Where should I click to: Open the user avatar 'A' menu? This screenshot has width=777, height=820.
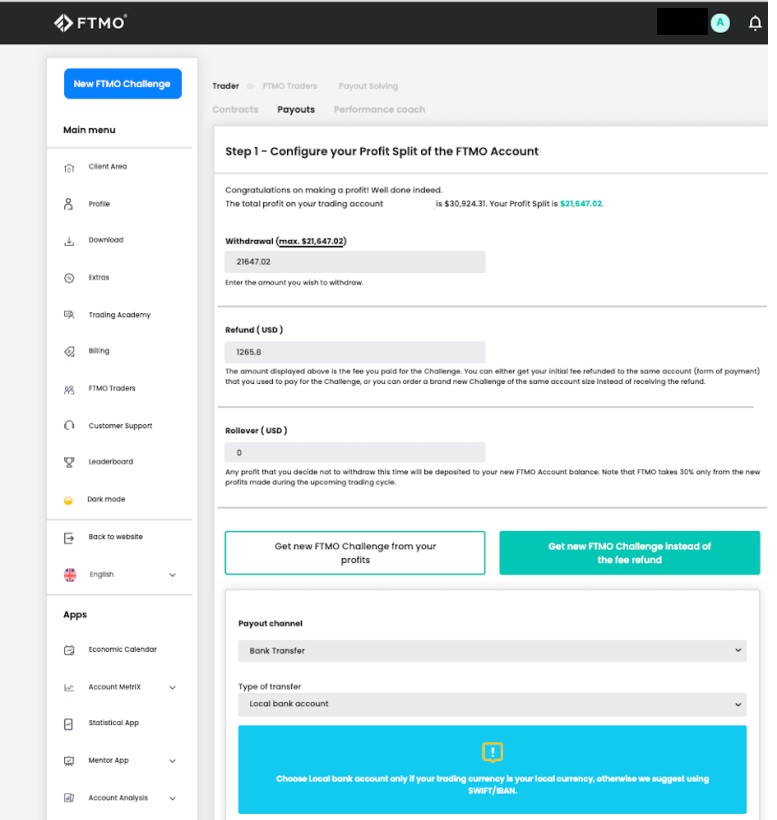click(720, 23)
